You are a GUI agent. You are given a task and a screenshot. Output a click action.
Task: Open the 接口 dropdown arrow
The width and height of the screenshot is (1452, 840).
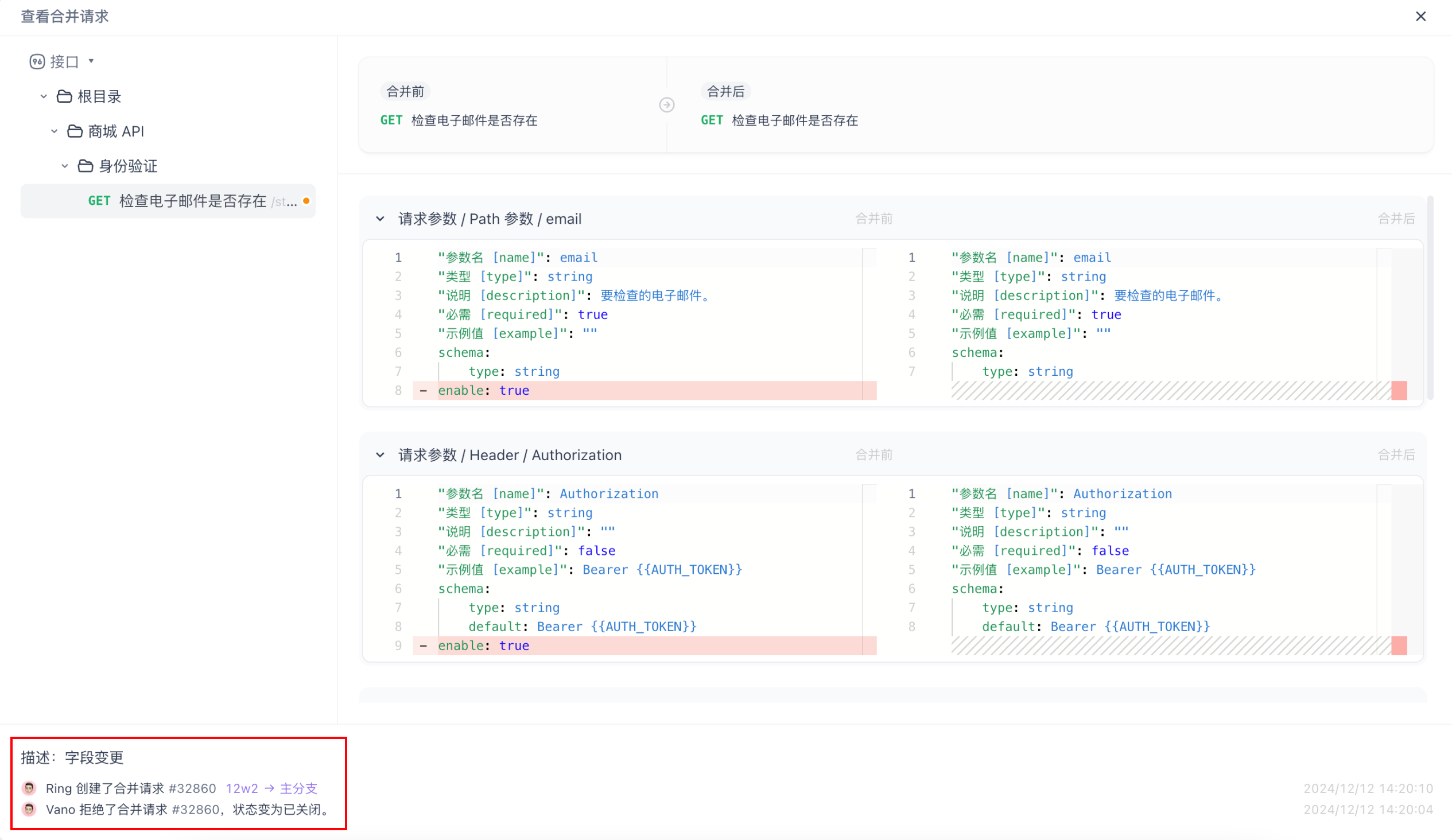point(91,61)
